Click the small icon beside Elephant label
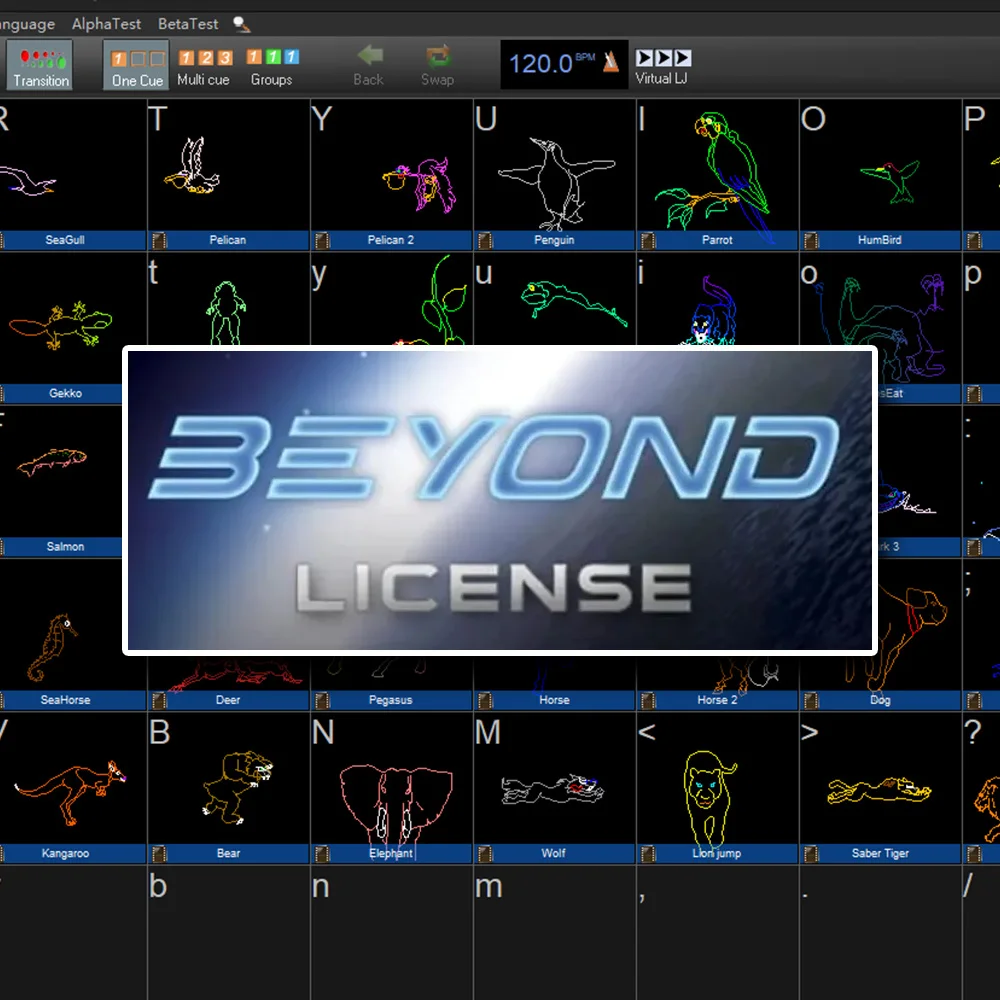This screenshot has width=1000, height=1000. (x=322, y=853)
